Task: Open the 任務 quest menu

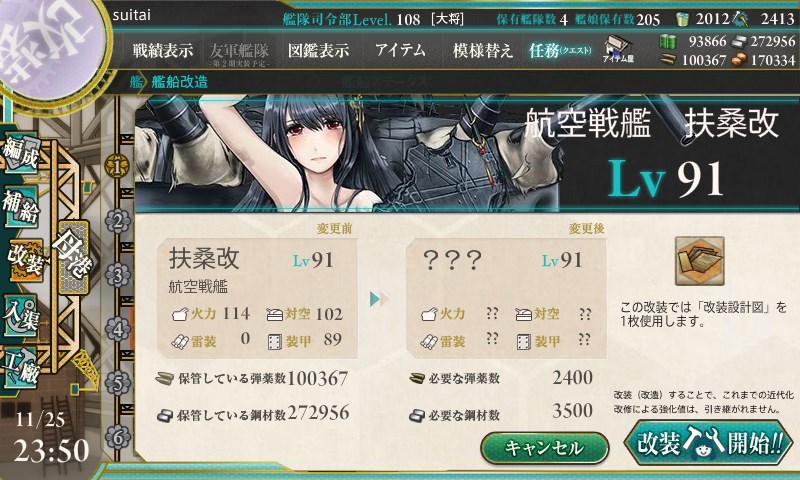Action: 560,50
